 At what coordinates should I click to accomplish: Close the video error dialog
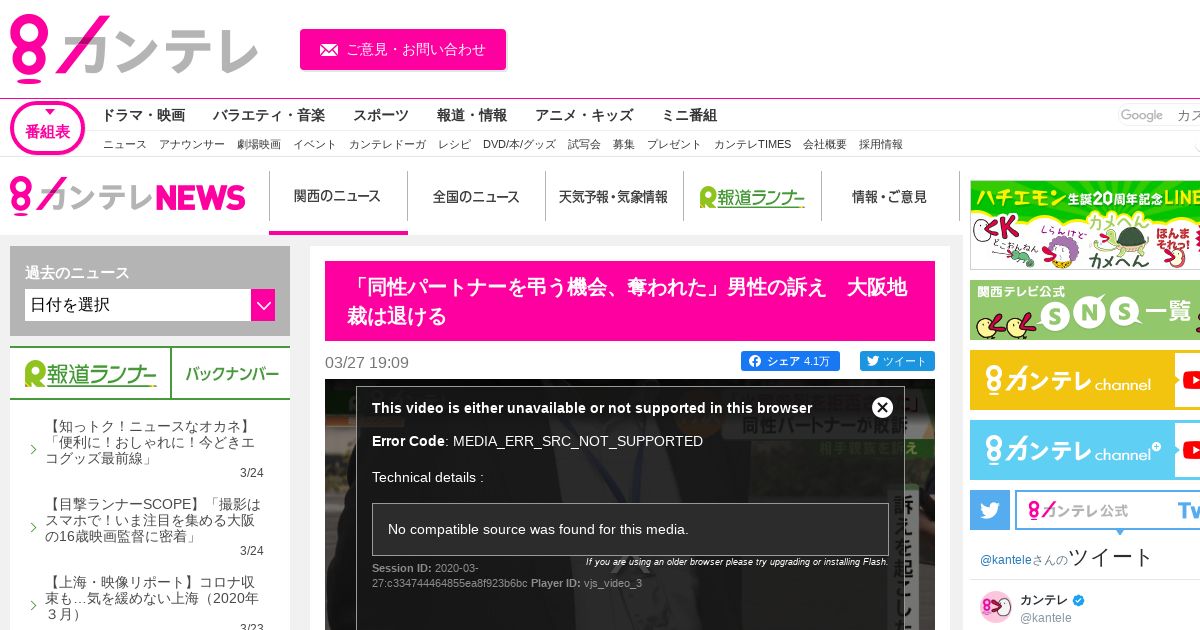(882, 407)
